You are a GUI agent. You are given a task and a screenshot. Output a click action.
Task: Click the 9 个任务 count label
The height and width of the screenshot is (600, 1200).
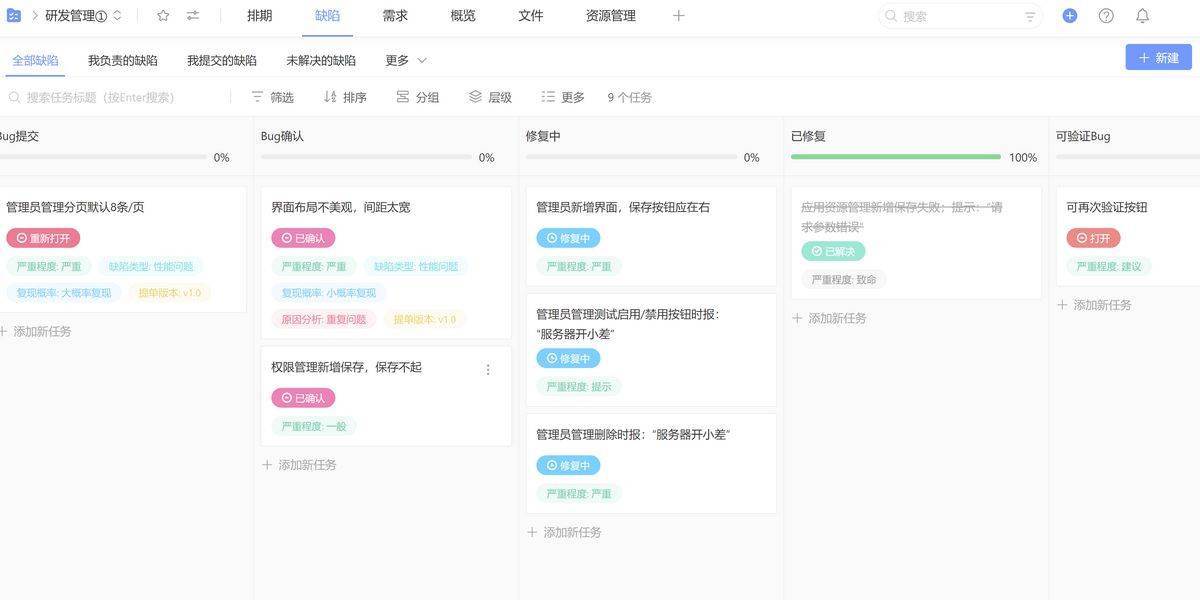pyautogui.click(x=630, y=97)
